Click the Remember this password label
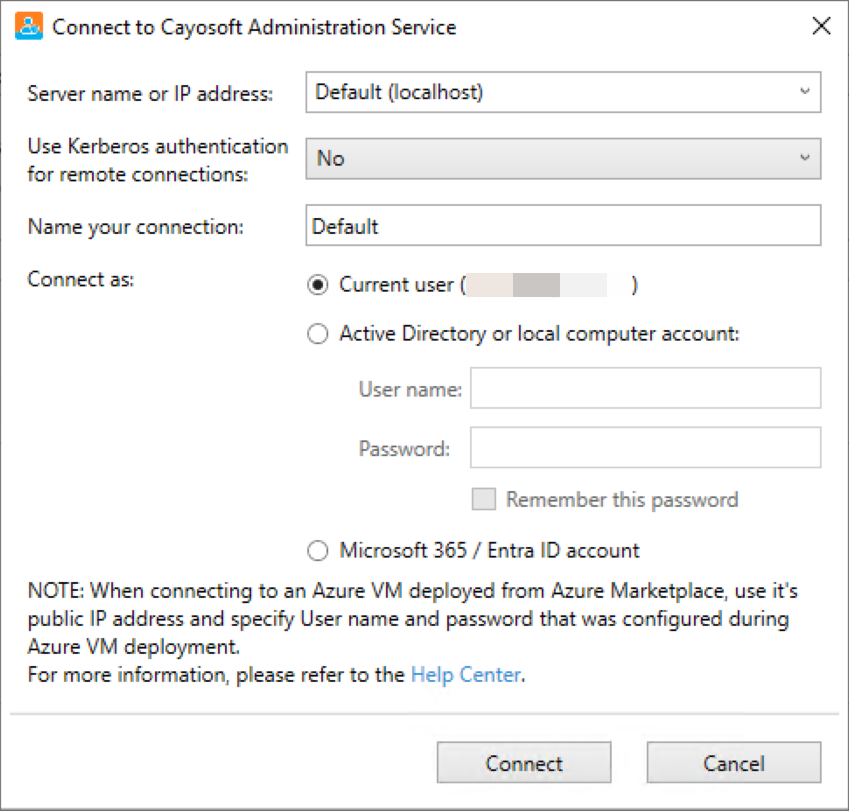 pos(622,500)
